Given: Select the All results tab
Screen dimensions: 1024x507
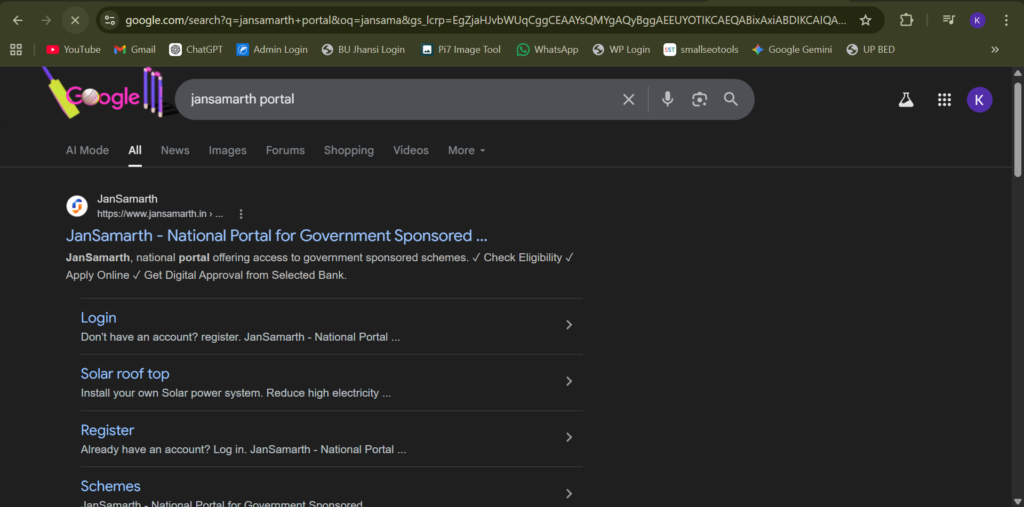Looking at the screenshot, I should 135,150.
